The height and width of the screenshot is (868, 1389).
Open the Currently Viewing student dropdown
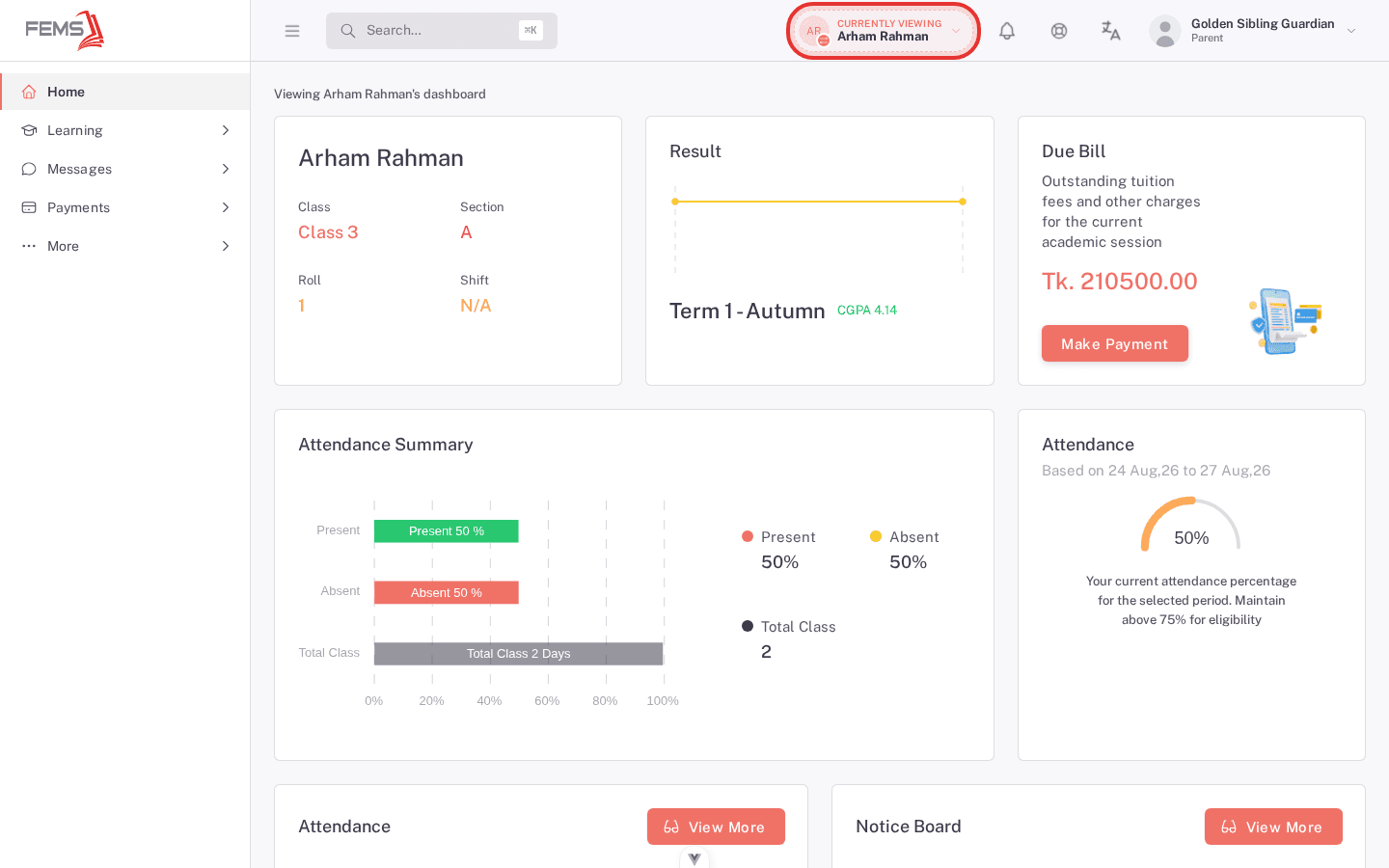[883, 31]
